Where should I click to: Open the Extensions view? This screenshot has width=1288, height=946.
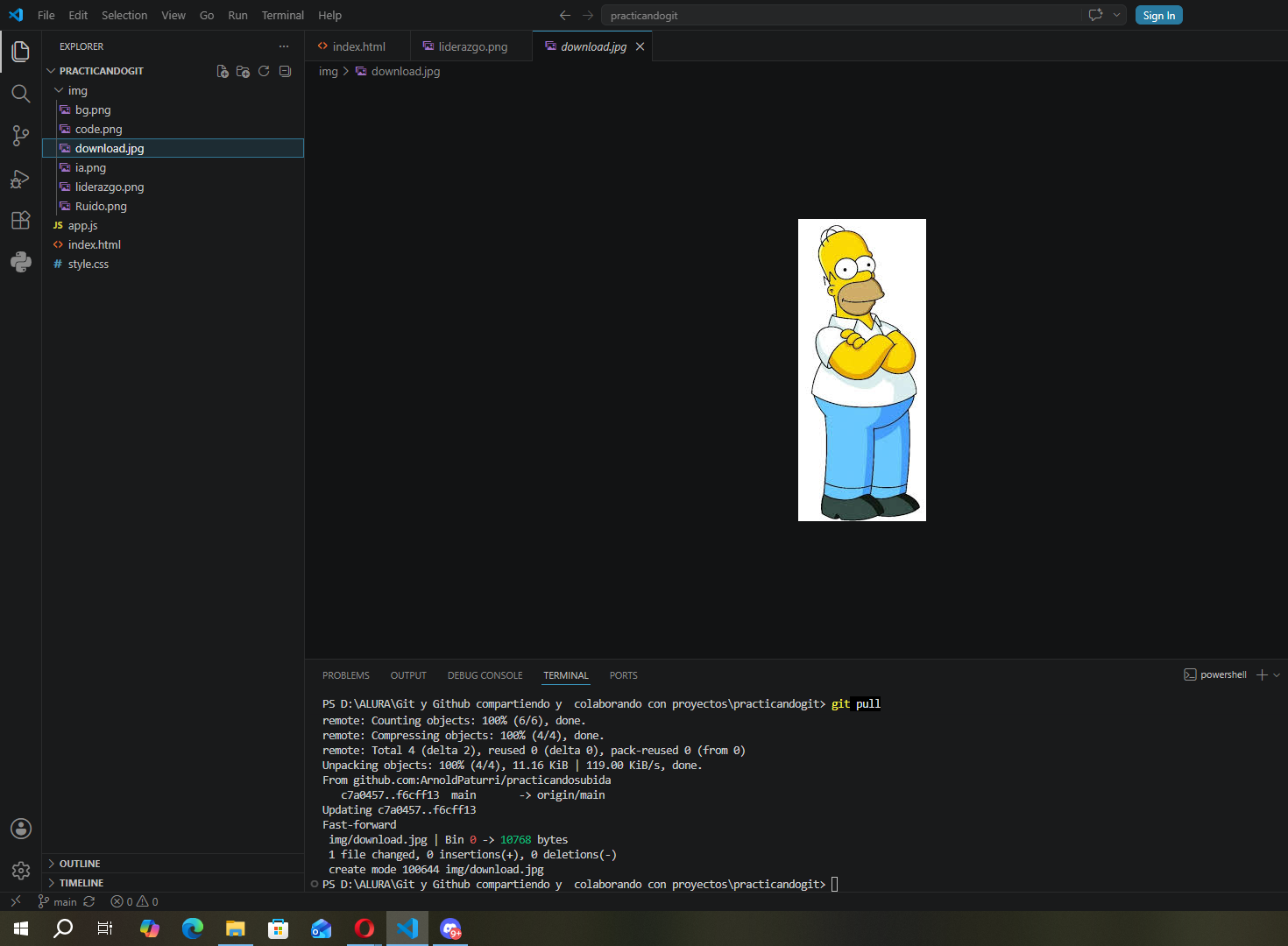(21, 220)
